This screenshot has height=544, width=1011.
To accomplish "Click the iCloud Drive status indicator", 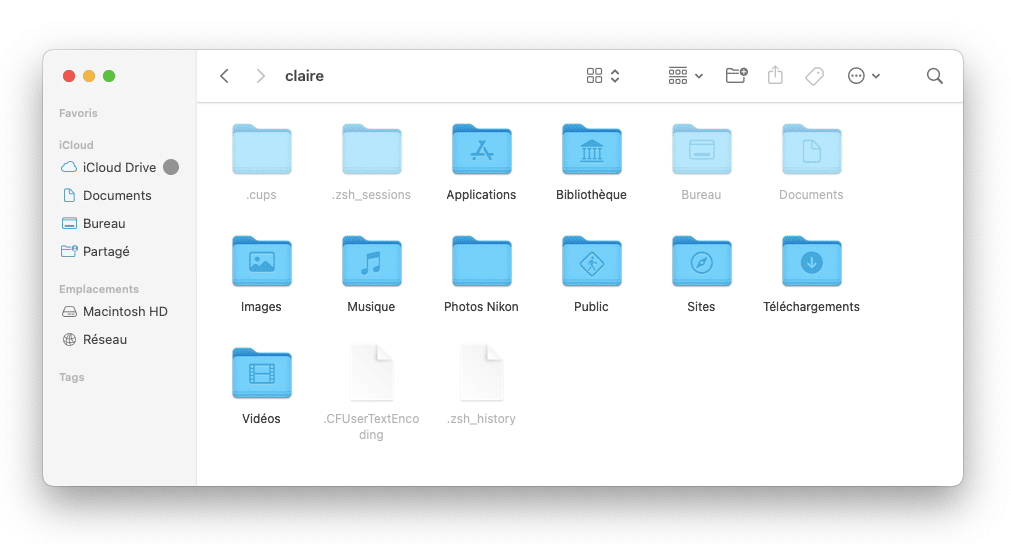I will click(171, 167).
